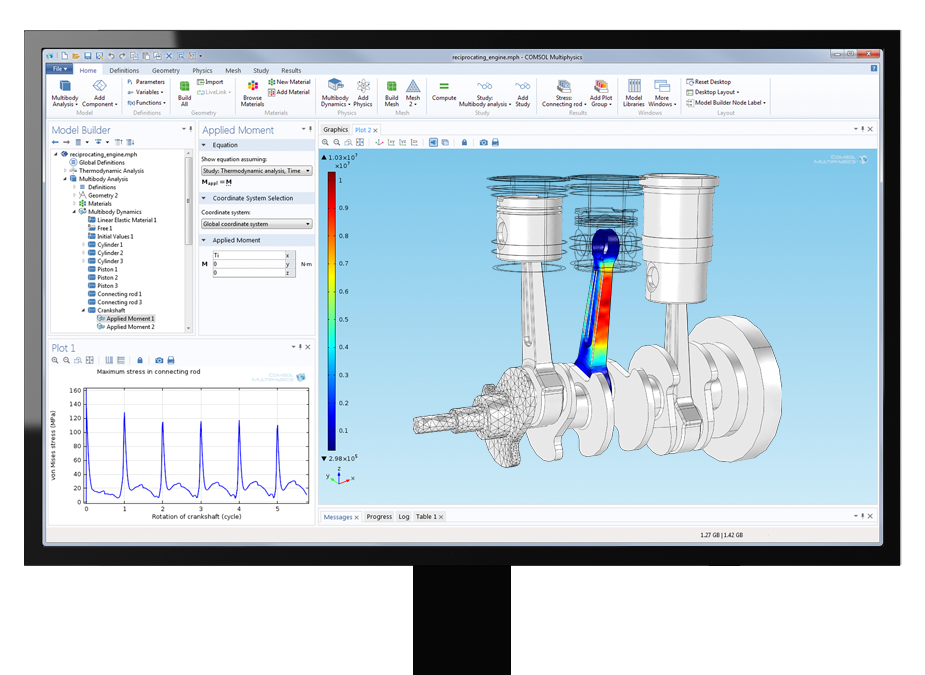Screen dimensions: 925x675
Task: Zoom in on the Plot 2 graphics toolbar
Action: (325, 142)
